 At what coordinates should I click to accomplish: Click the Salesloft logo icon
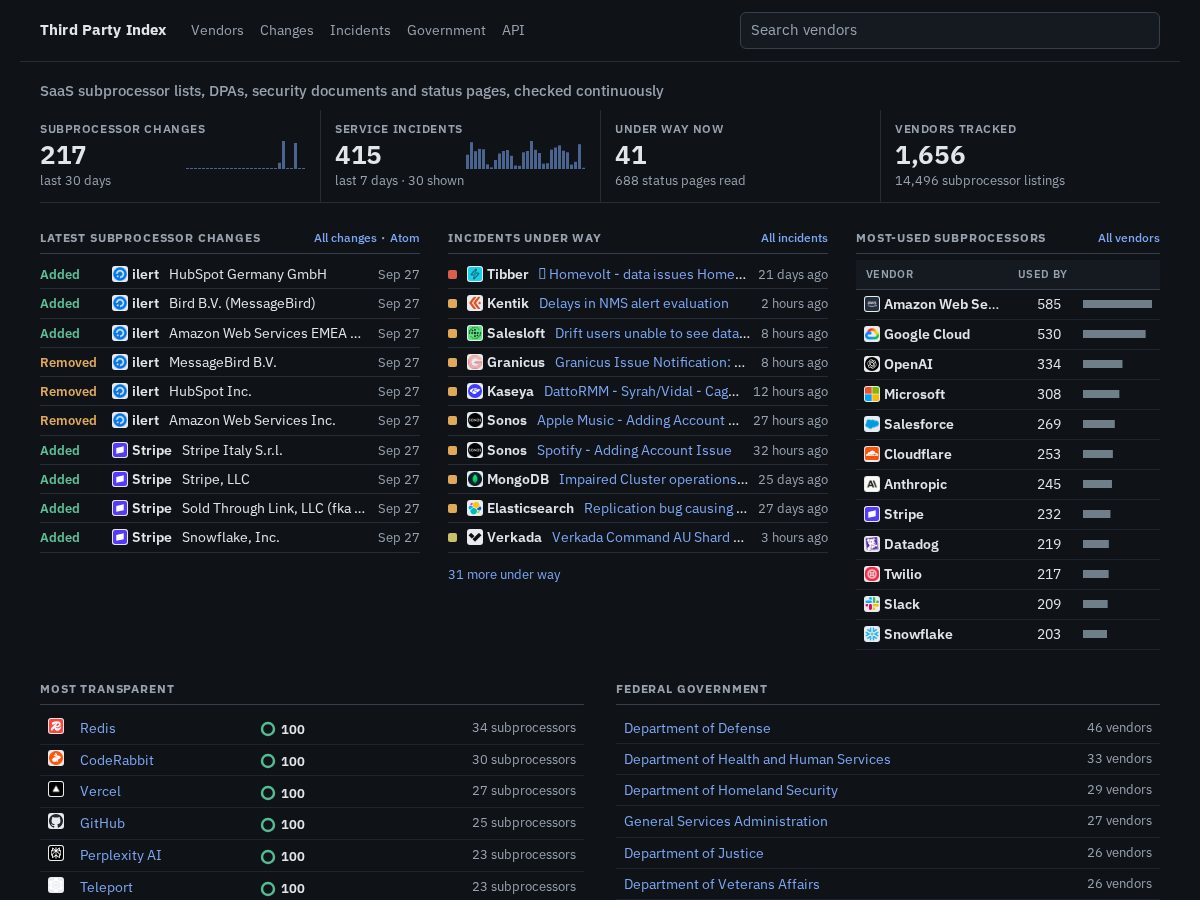(475, 333)
